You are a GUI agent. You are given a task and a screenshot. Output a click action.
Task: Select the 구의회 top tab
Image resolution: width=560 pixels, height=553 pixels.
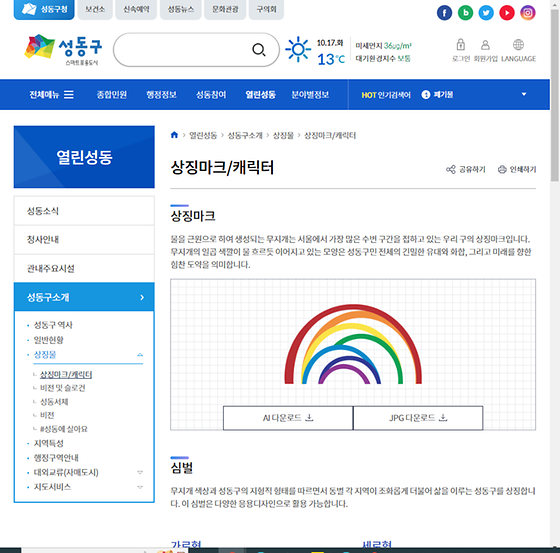pyautogui.click(x=266, y=10)
